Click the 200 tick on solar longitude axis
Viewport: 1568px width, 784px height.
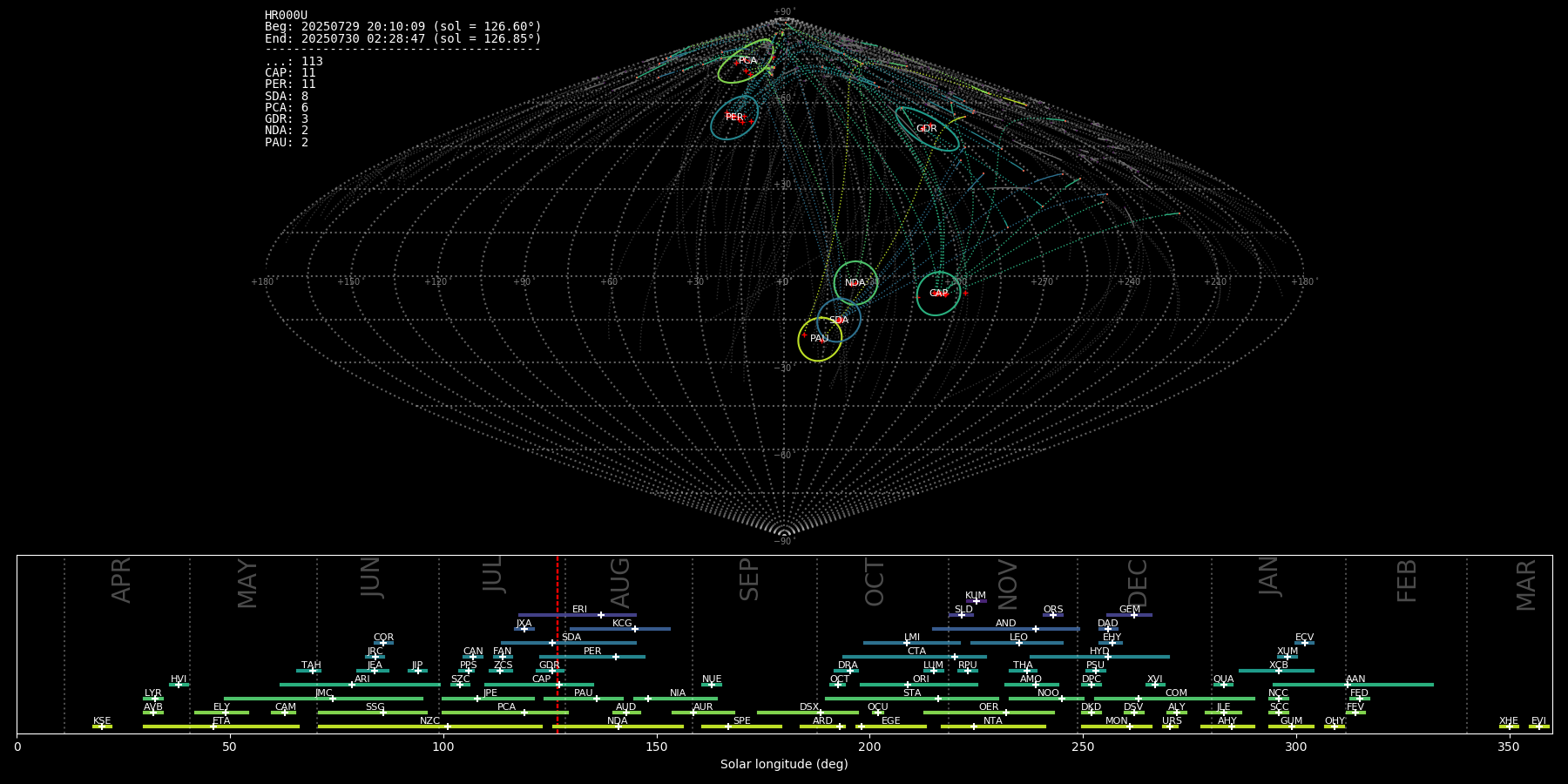(x=869, y=747)
